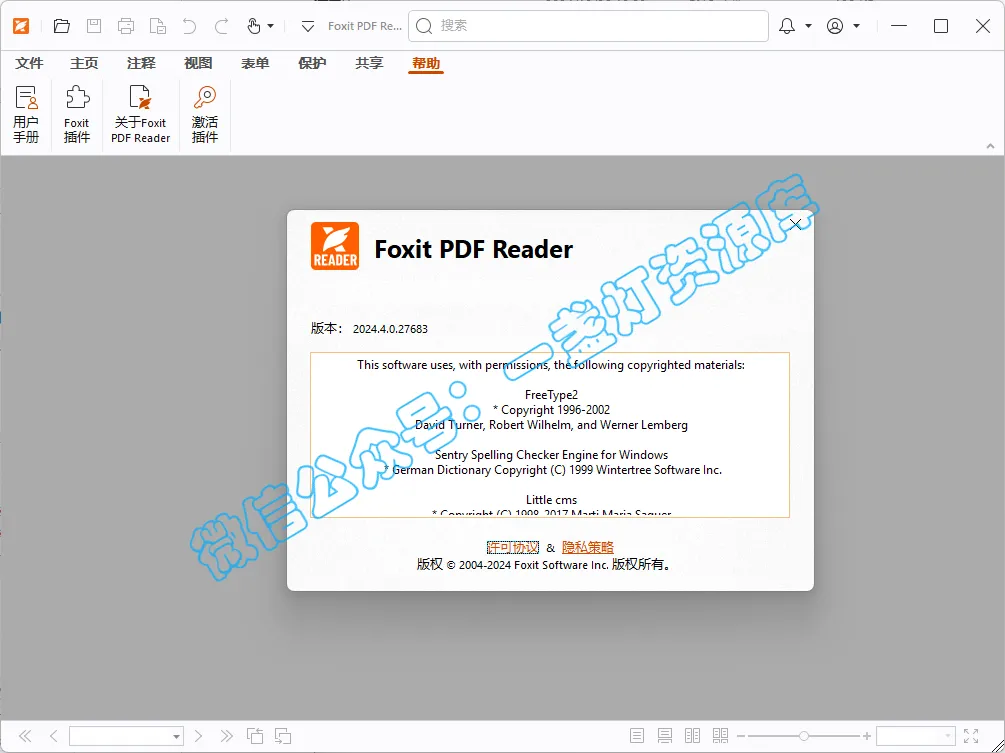Screen dimensions: 1005x753
Task: Open the 用户手册 user manual
Action: [x=26, y=114]
